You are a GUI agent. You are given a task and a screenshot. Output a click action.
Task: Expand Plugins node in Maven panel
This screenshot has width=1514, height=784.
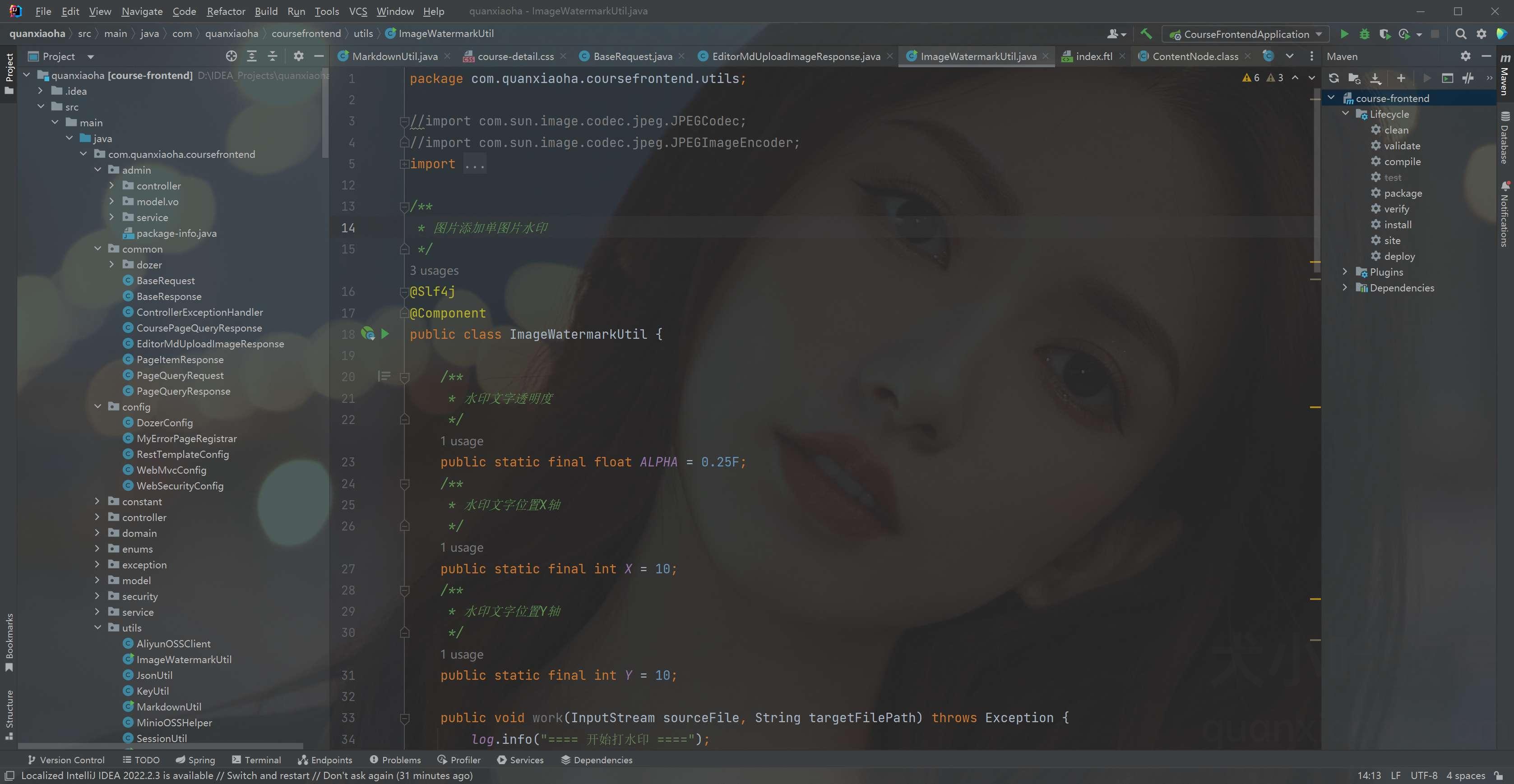(x=1345, y=272)
